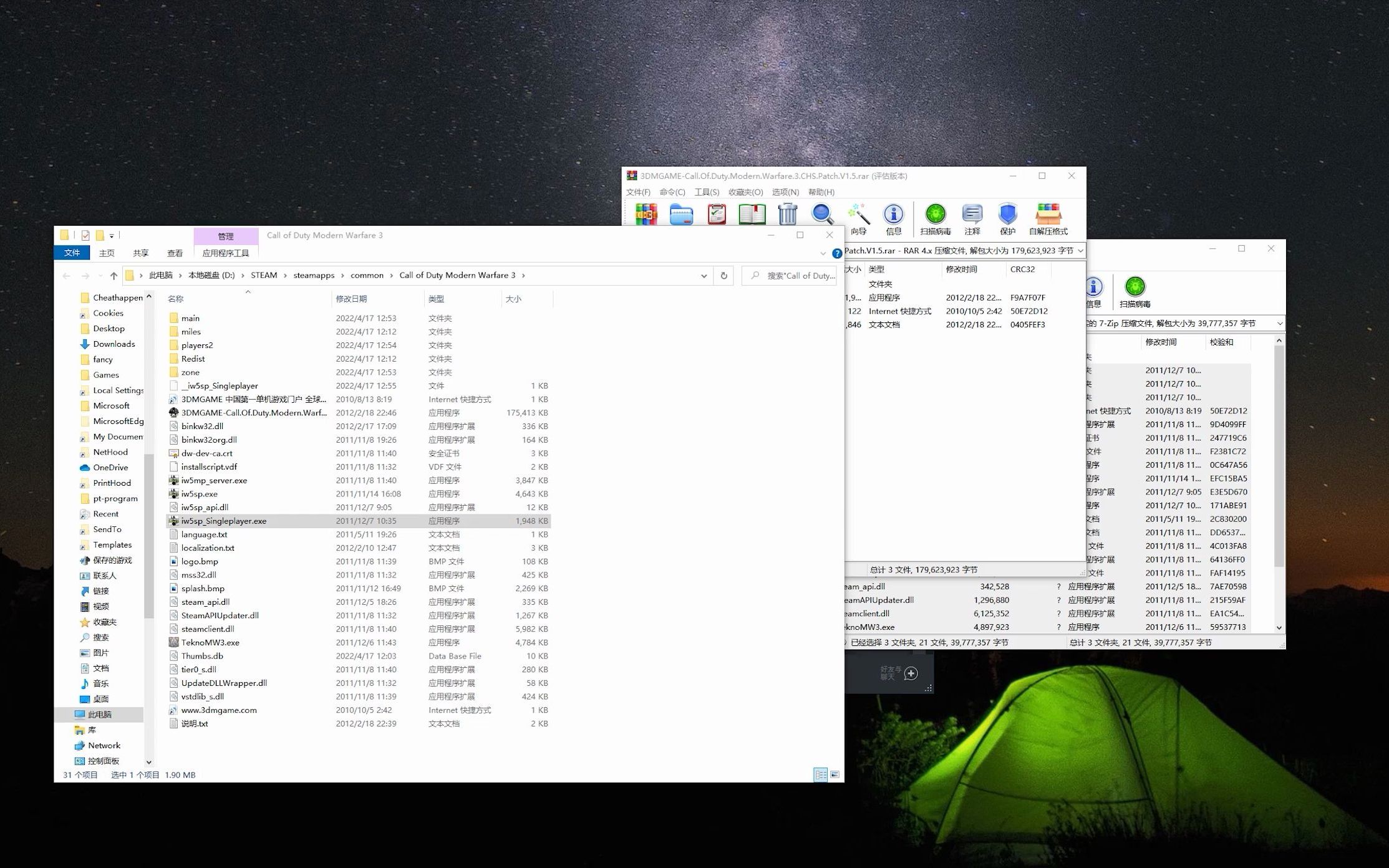1389x868 pixels.
Task: Select the TeknoMW3.exe file
Action: click(358, 642)
